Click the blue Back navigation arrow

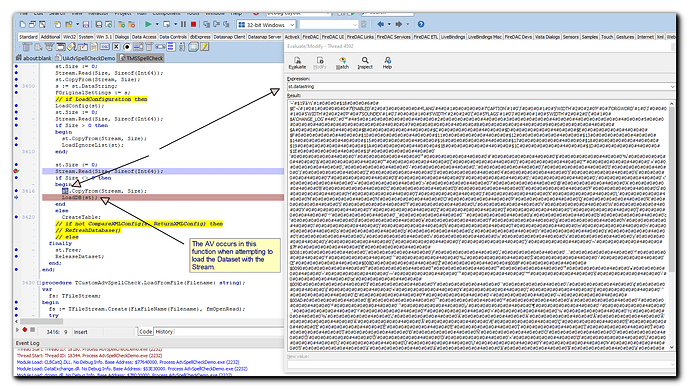point(381,24)
